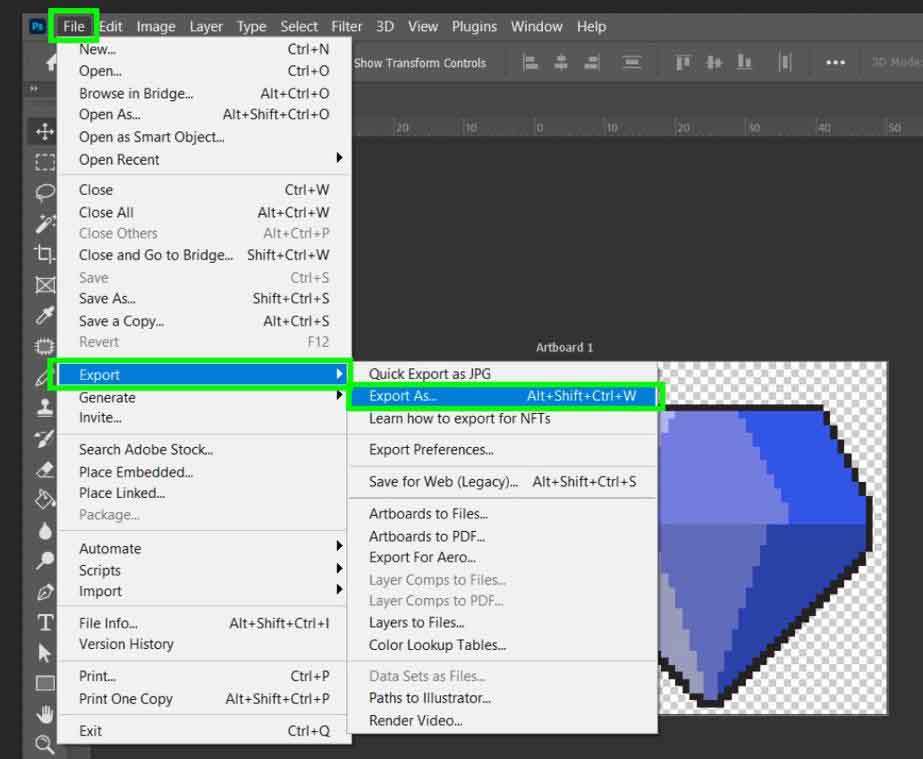Select the Lasso tool
The width and height of the screenshot is (923, 759).
point(45,193)
